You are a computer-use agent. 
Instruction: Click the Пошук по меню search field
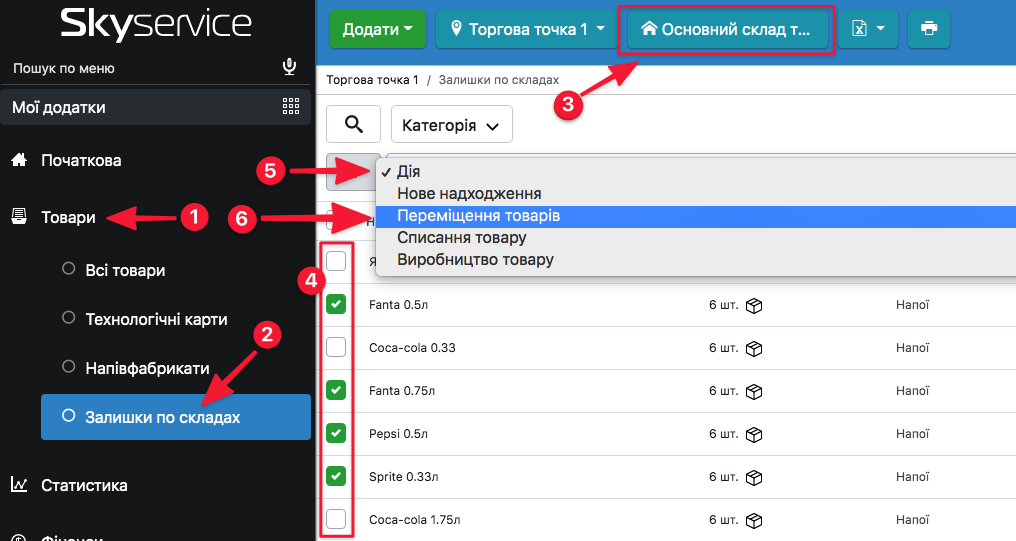pyautogui.click(x=140, y=68)
